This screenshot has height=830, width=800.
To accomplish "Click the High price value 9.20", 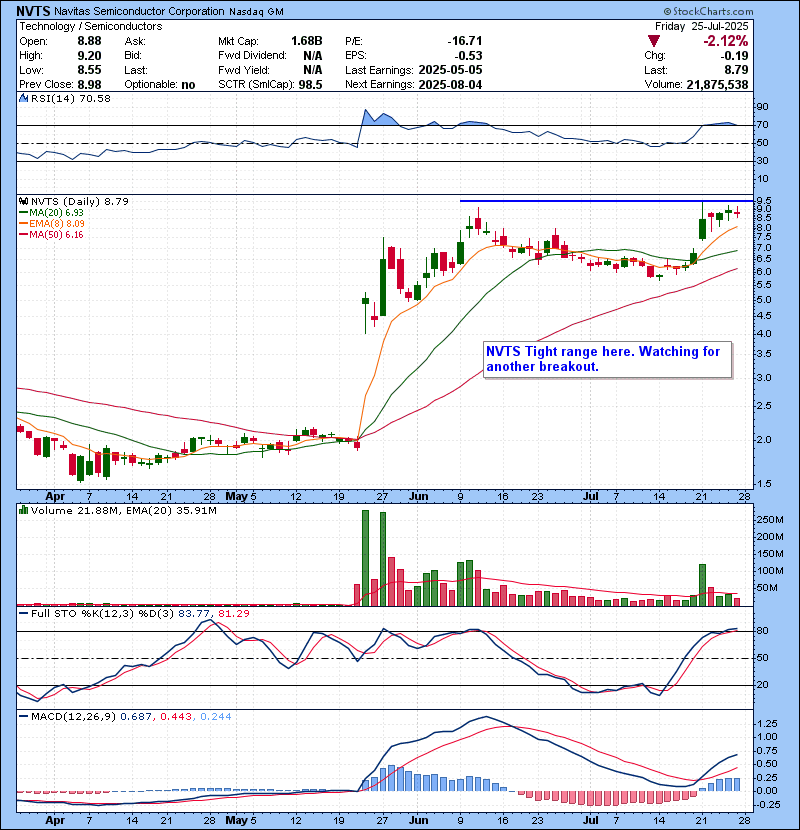I will point(89,56).
